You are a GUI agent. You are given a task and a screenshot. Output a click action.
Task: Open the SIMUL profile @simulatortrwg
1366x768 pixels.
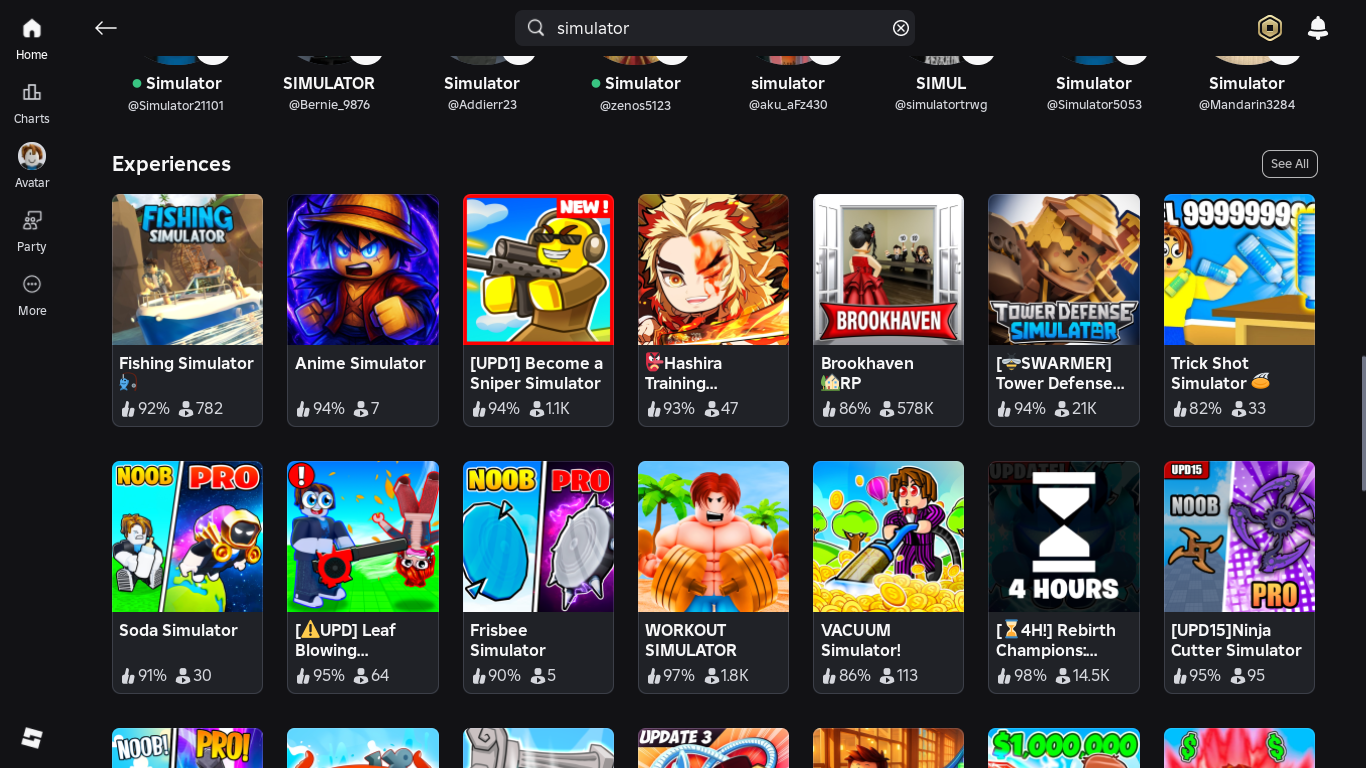coord(941,93)
